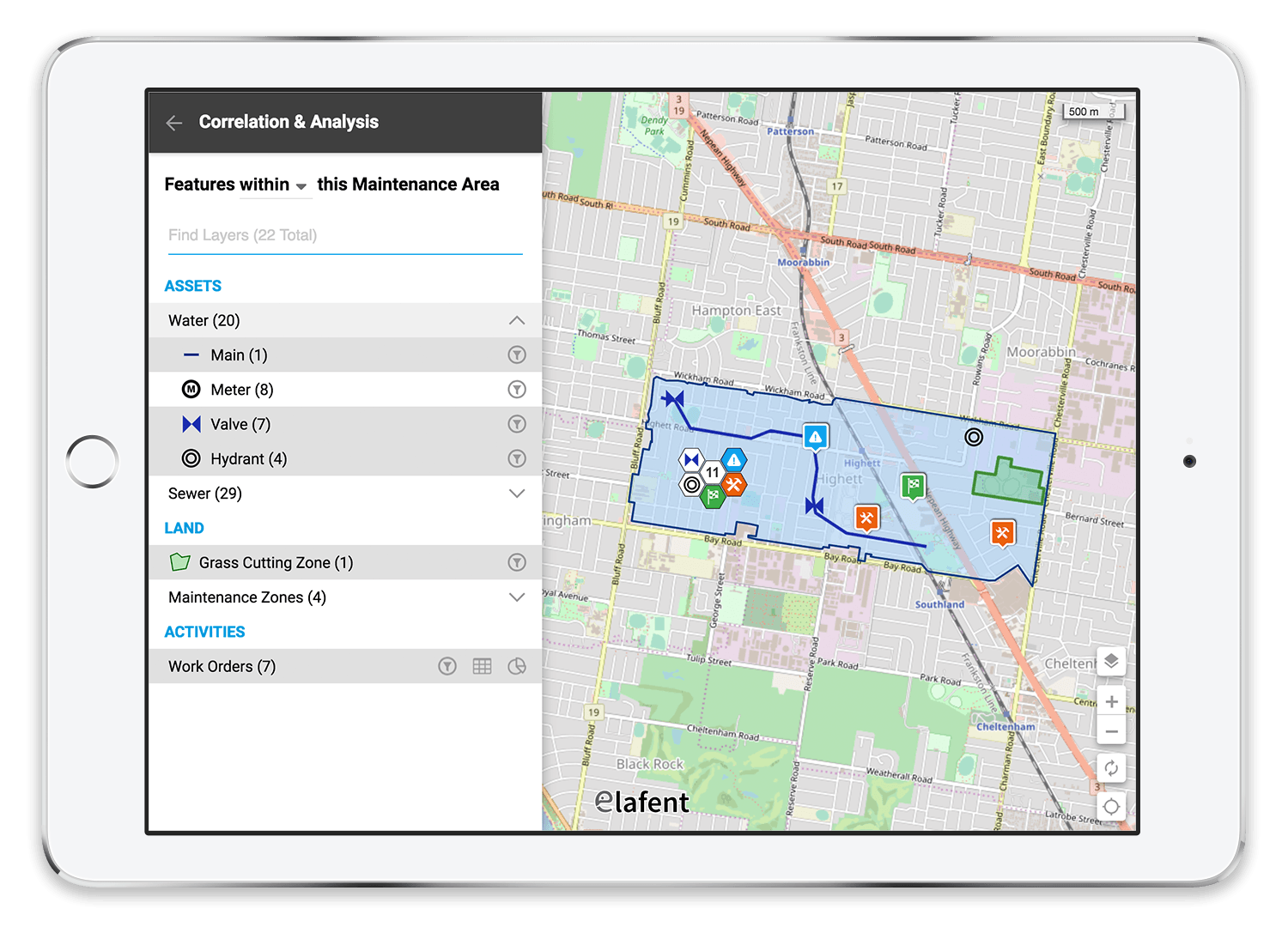Click the Grass Cutting Zone polygon icon

tap(179, 562)
